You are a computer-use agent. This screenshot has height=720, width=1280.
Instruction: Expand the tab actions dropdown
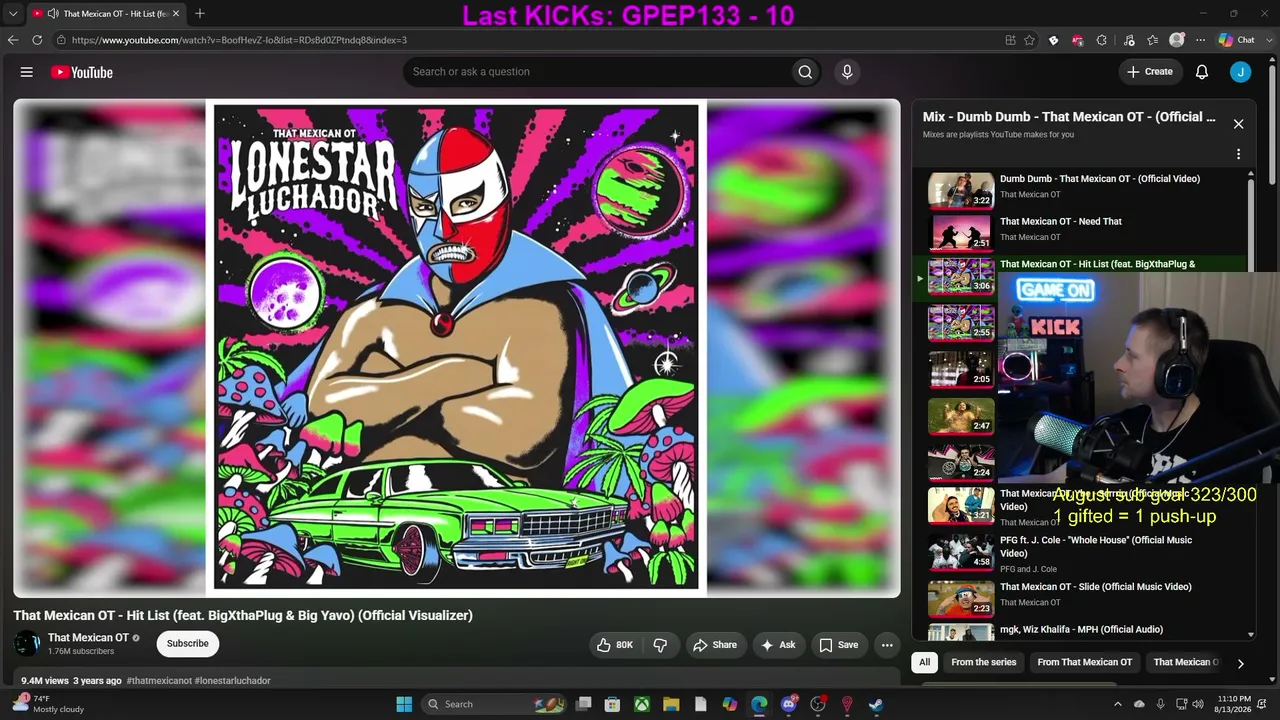point(13,14)
